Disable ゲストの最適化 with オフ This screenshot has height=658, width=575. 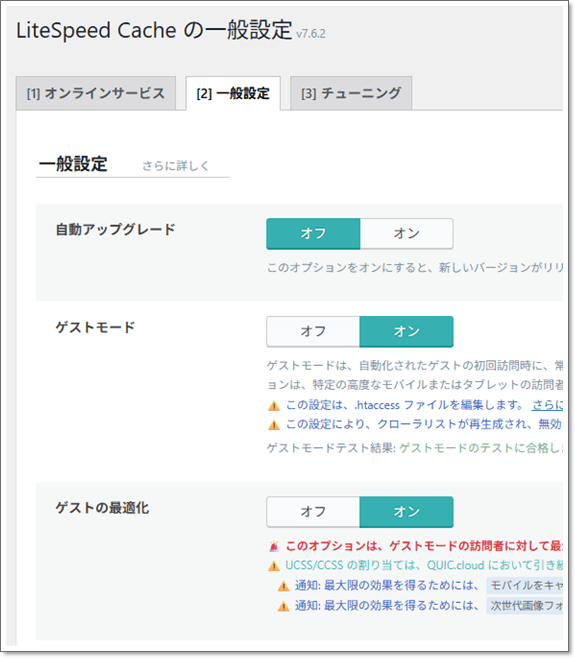(313, 512)
